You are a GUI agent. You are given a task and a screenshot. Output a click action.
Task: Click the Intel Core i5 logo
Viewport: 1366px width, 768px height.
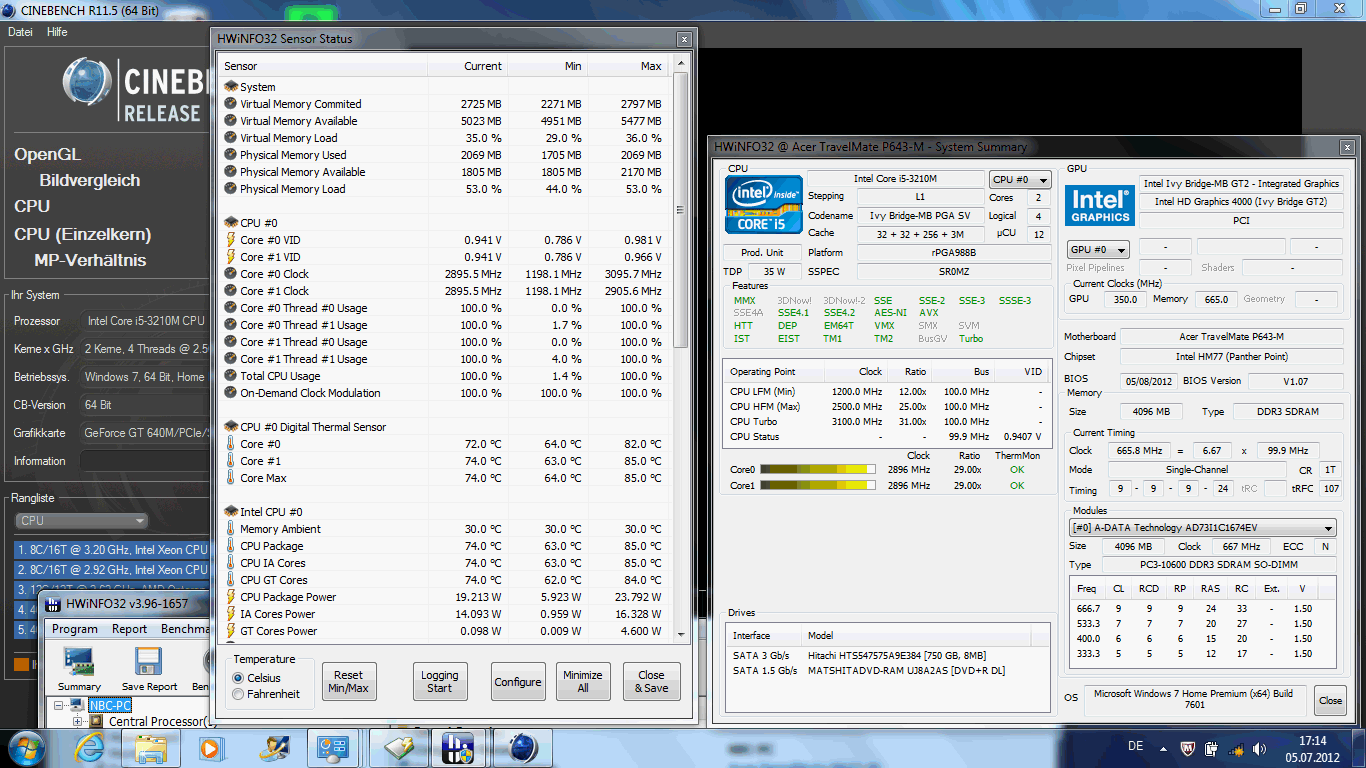click(762, 206)
